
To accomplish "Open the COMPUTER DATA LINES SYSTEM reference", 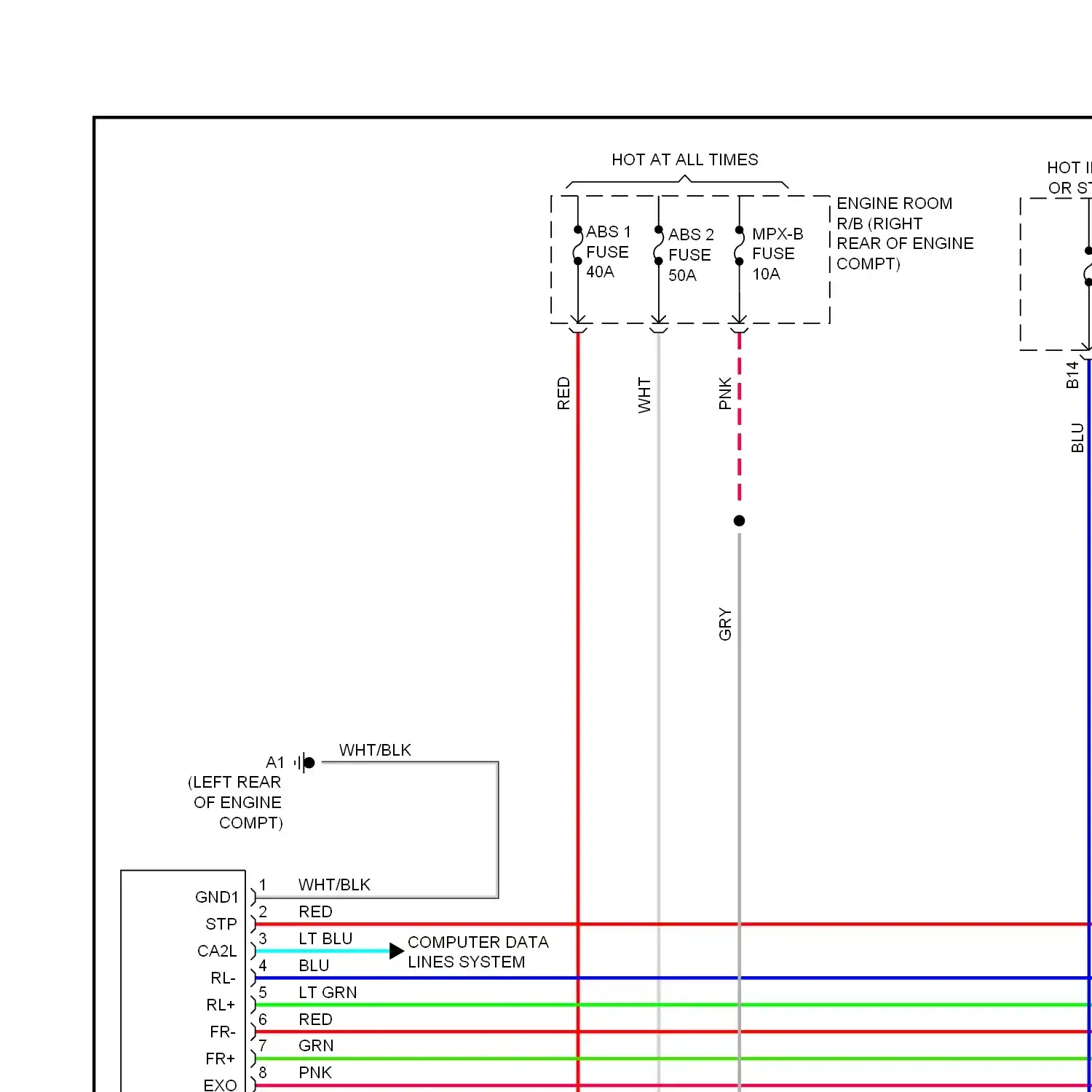I will pos(478,952).
